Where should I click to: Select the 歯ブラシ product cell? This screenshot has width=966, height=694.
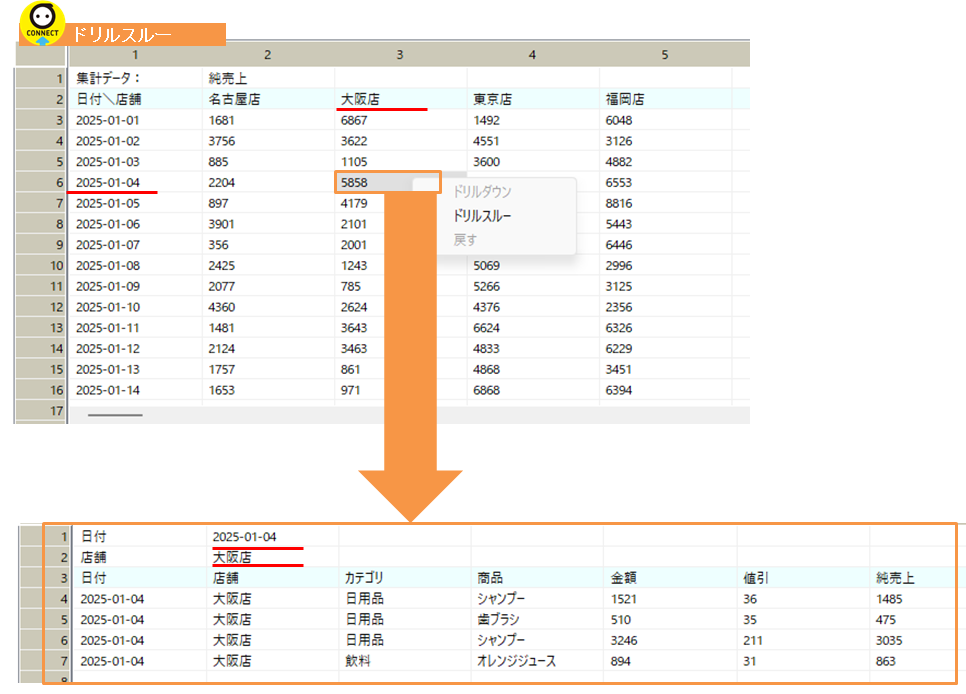click(x=537, y=619)
